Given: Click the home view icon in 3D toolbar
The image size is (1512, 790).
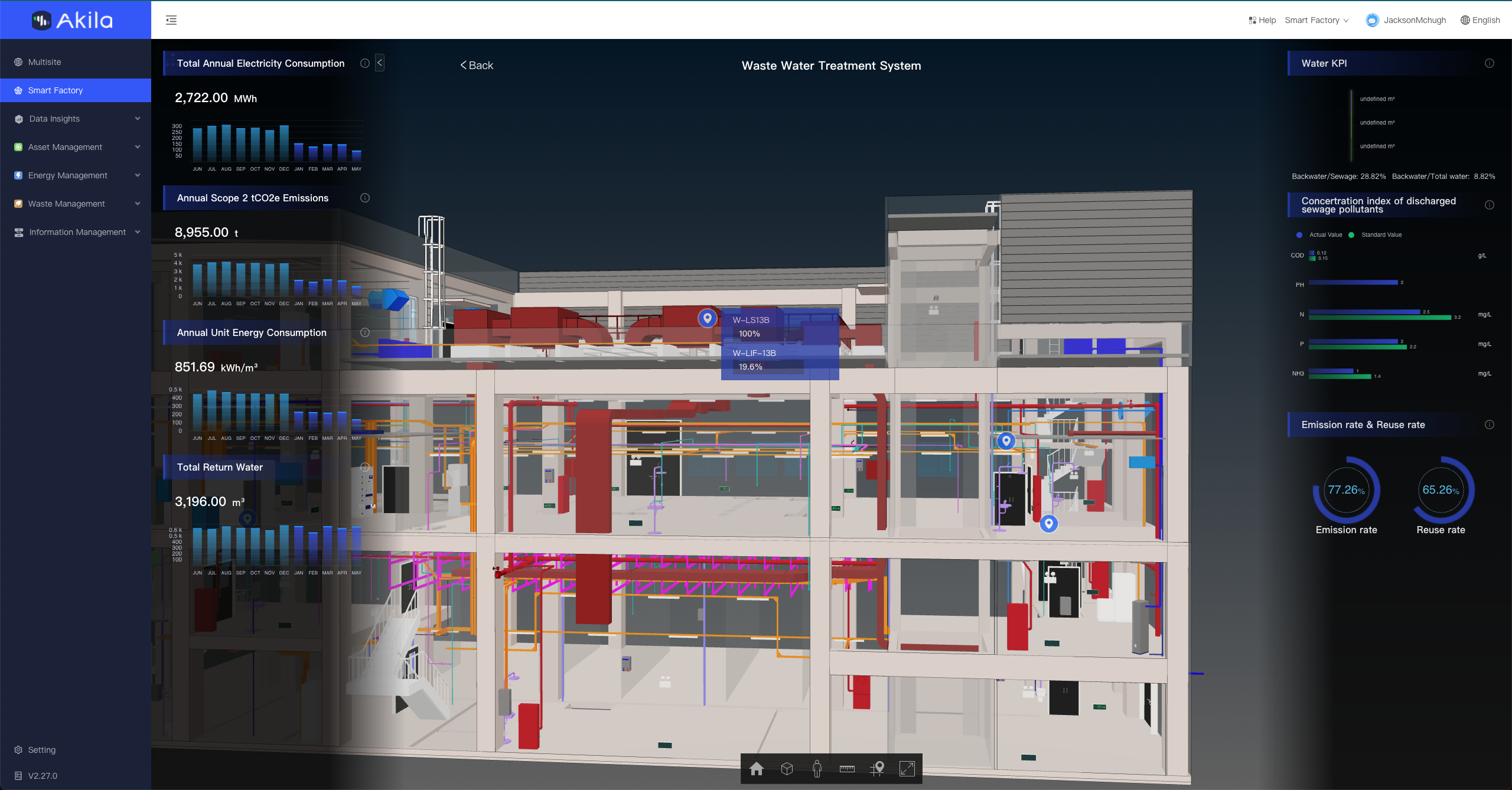Looking at the screenshot, I should [757, 768].
